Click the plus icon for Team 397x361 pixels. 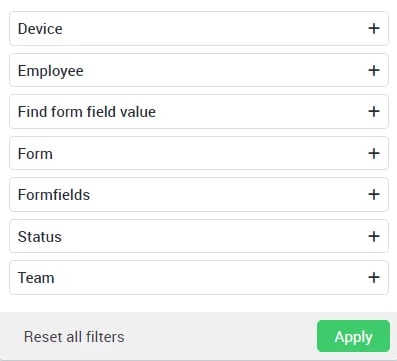[x=374, y=277]
